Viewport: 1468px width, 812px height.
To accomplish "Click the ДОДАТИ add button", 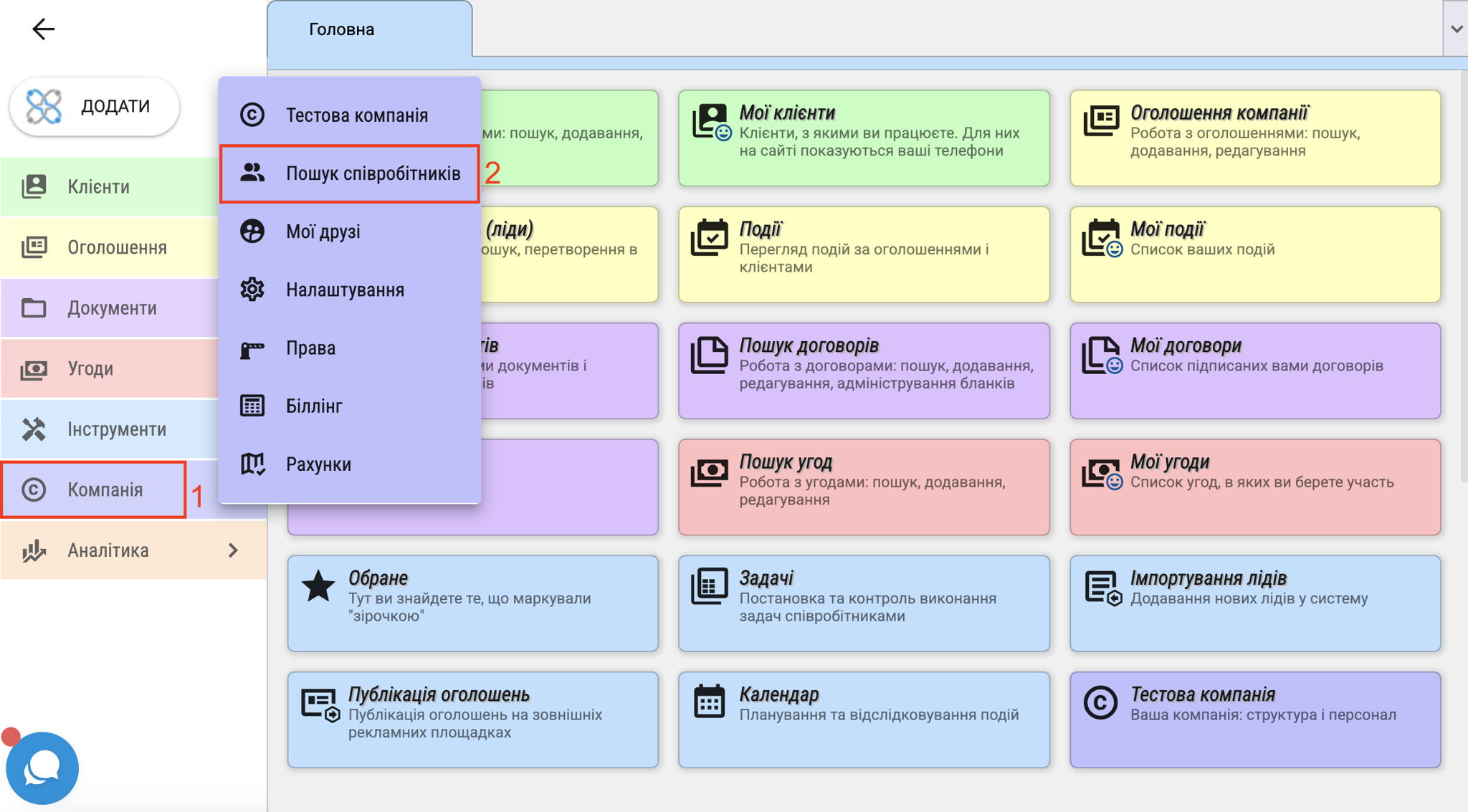I will tap(95, 106).
